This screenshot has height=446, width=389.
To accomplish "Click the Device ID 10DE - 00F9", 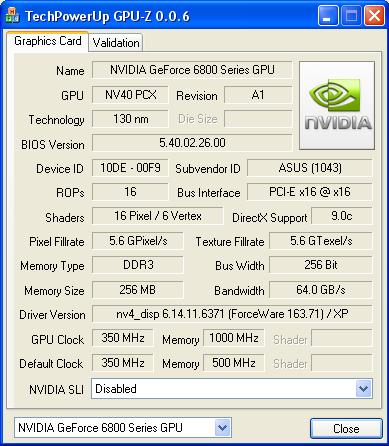I will click(130, 168).
